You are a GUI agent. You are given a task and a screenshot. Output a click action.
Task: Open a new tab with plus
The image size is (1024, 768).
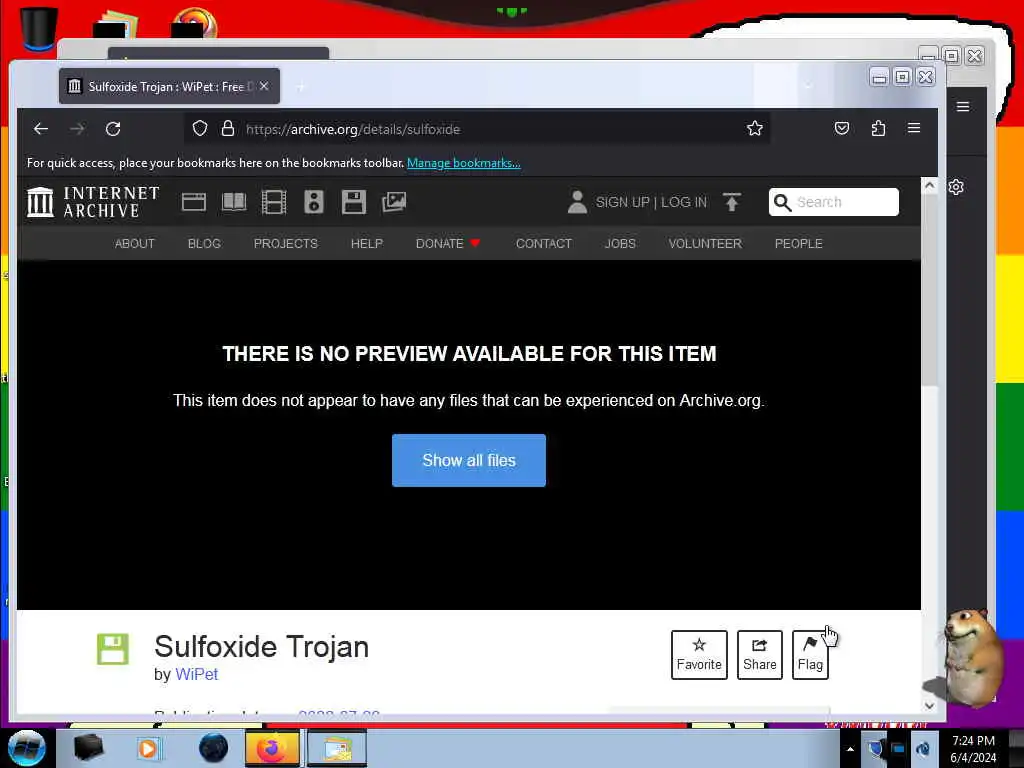point(300,86)
